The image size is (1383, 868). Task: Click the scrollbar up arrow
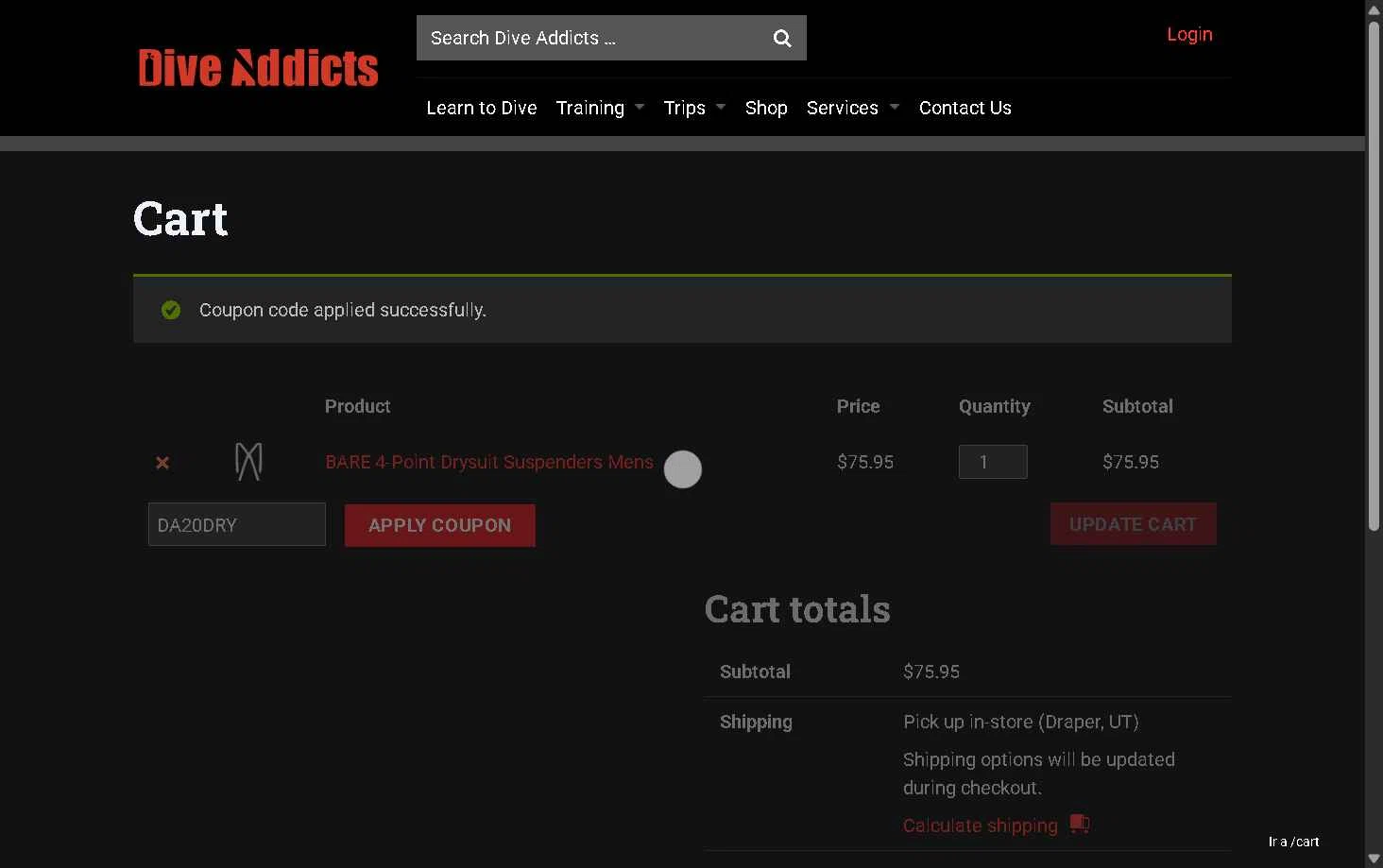(1374, 9)
